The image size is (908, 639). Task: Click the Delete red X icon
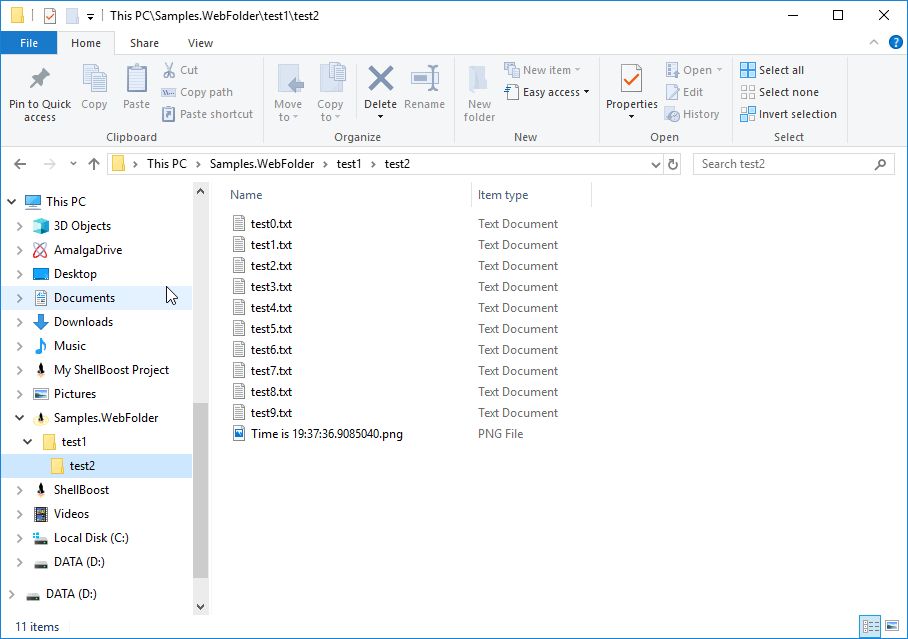point(380,78)
